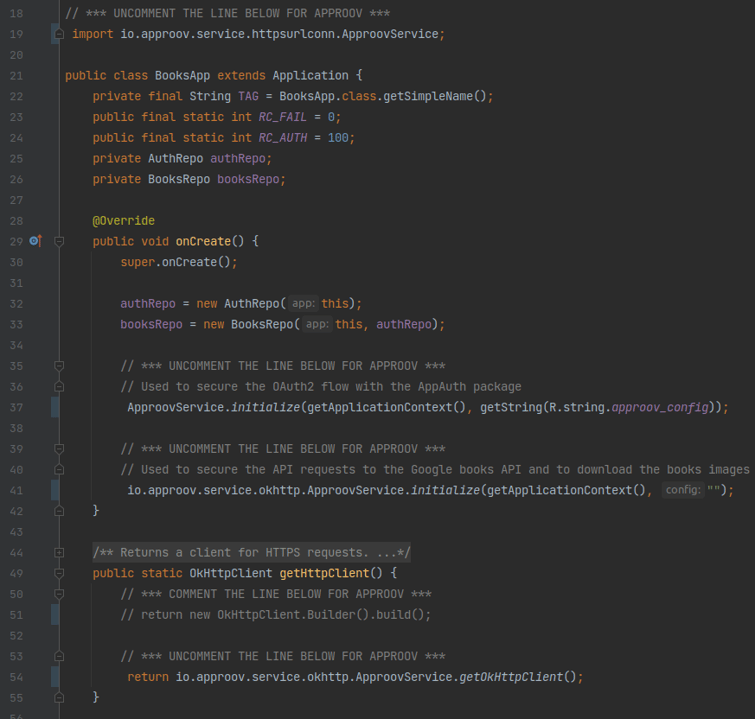Click the override gutter icon on line 29
This screenshot has height=719, width=755.
[x=36, y=241]
